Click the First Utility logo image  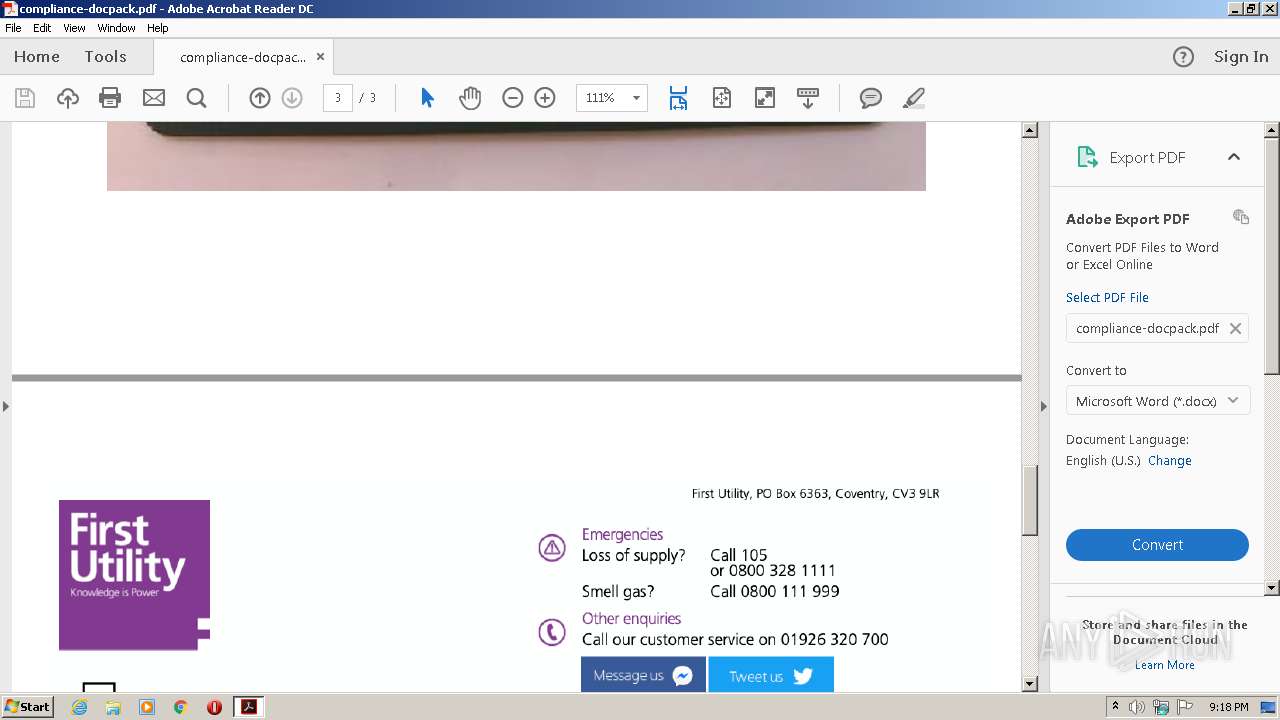pyautogui.click(x=134, y=575)
